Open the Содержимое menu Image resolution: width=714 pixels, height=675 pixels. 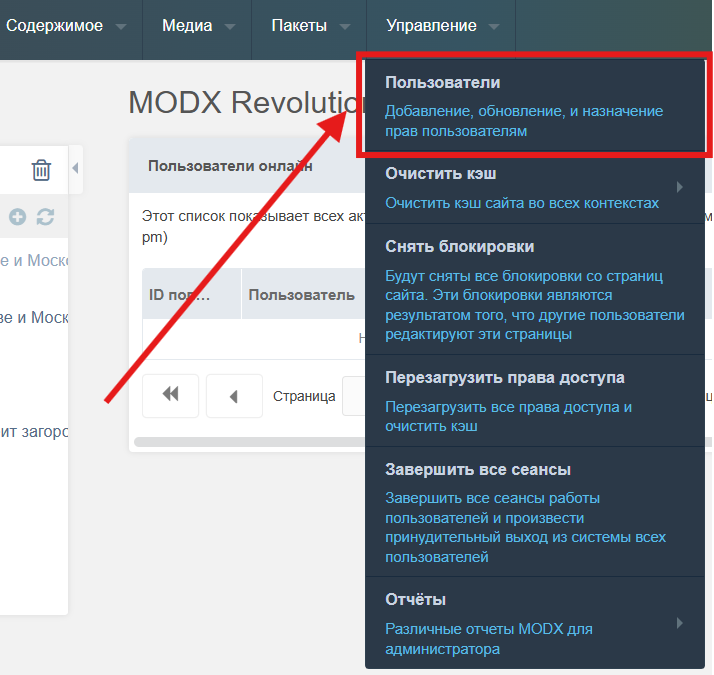(x=65, y=26)
